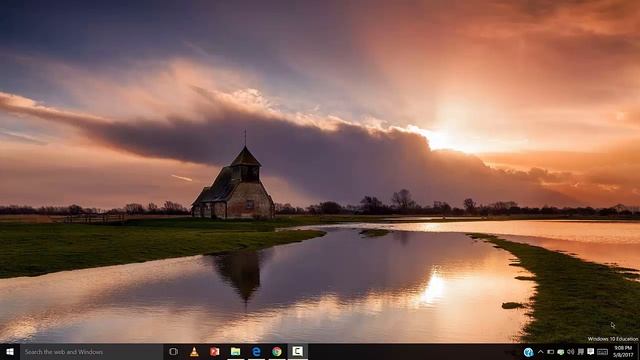The height and width of the screenshot is (360, 640).
Task: Open File Explorer from the taskbar
Action: [236, 352]
